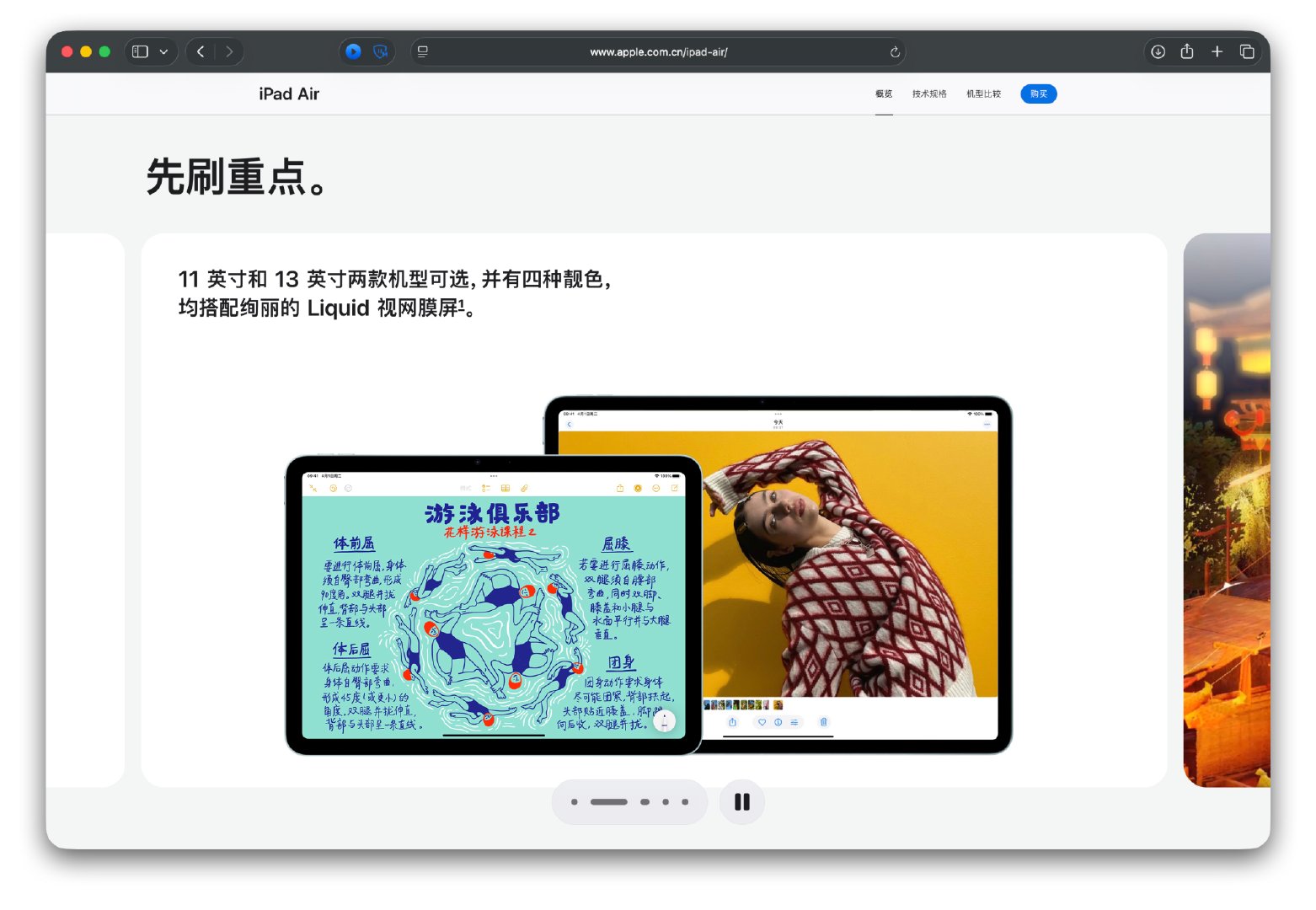
Task: Reload the page with the refresh icon
Action: tap(895, 52)
